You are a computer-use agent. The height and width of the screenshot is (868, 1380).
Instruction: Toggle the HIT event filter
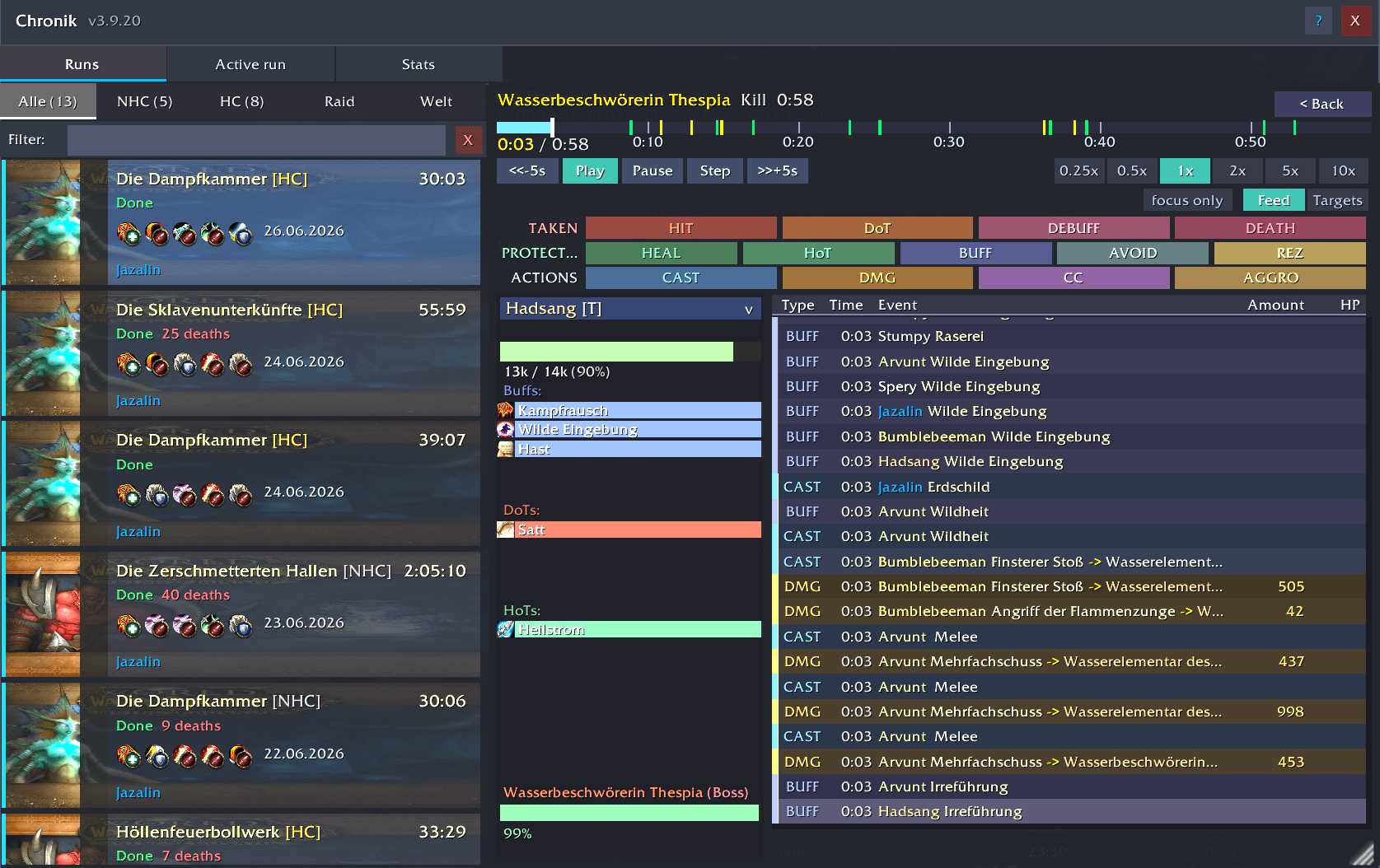681,228
